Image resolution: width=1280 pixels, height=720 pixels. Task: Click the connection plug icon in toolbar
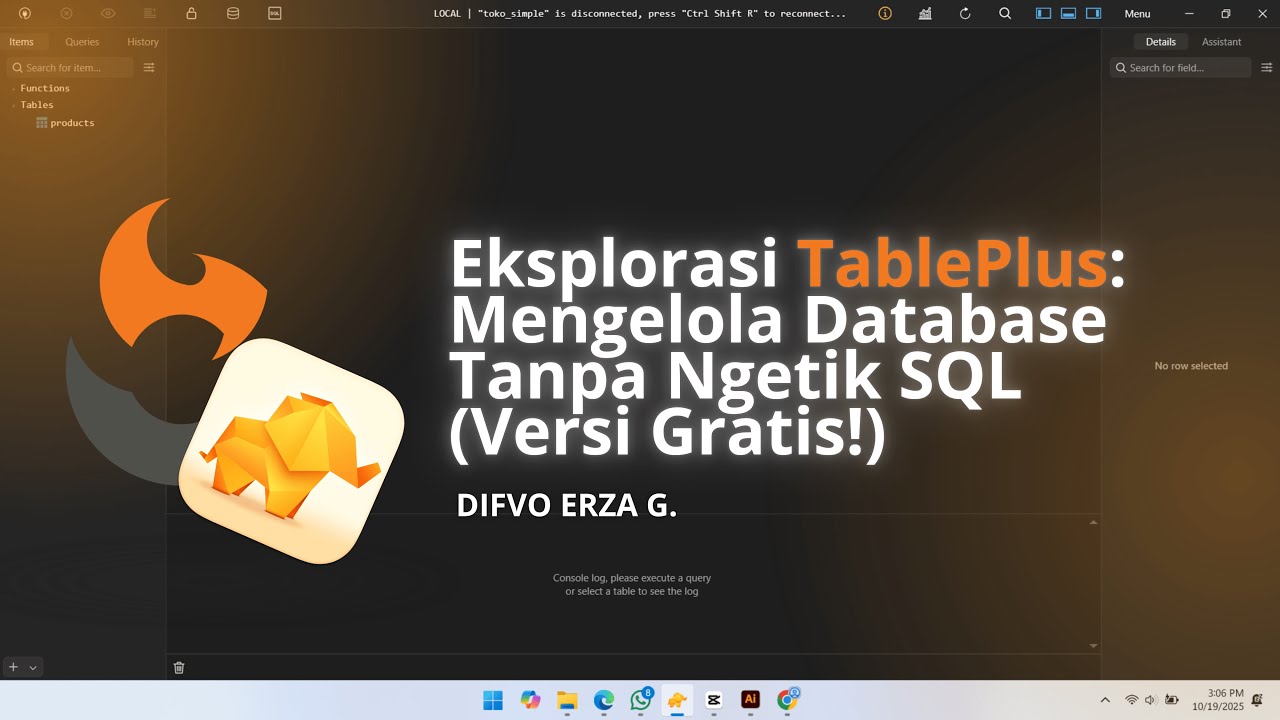tap(25, 13)
